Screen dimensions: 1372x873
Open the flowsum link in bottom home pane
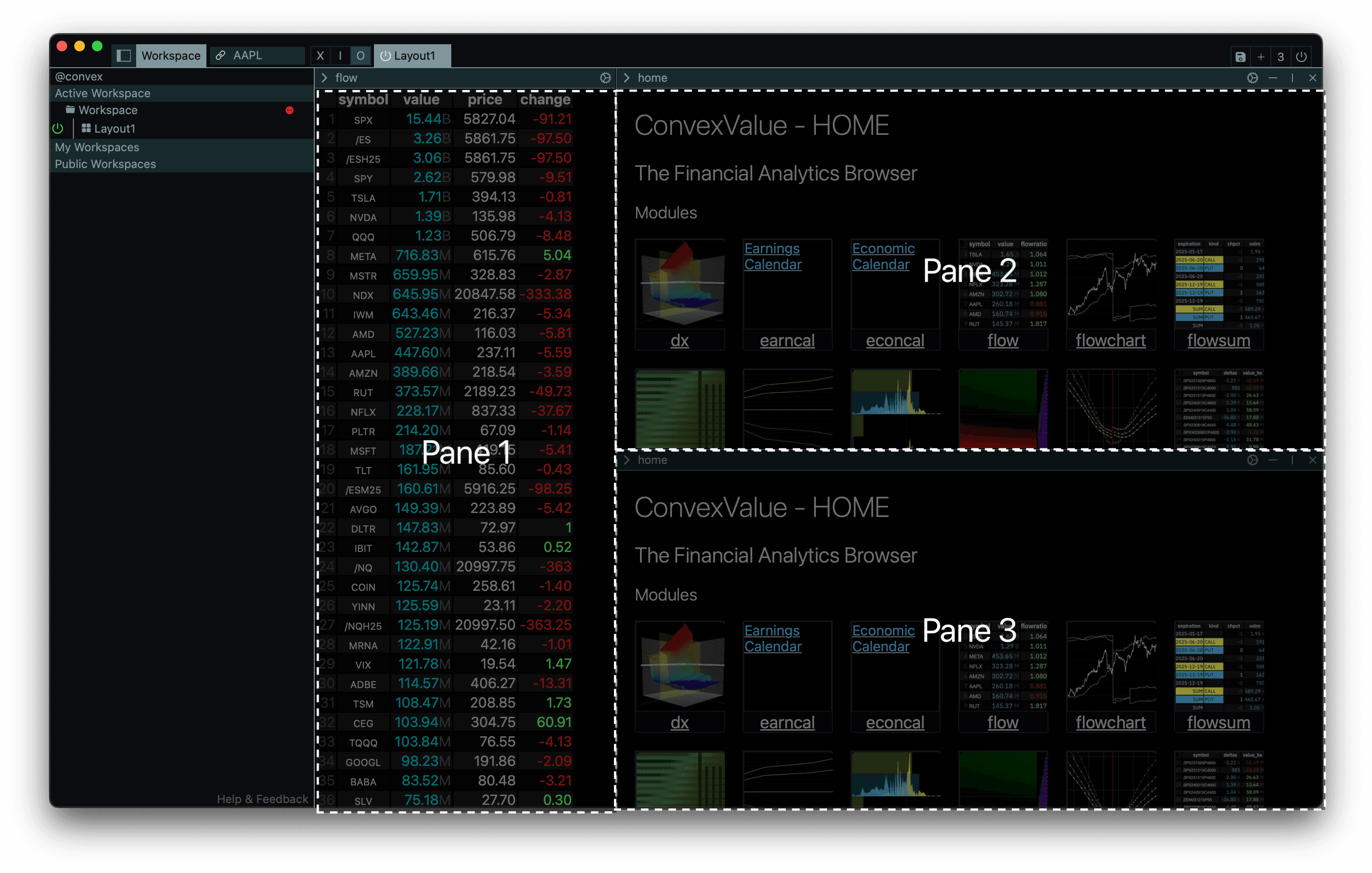(1218, 723)
